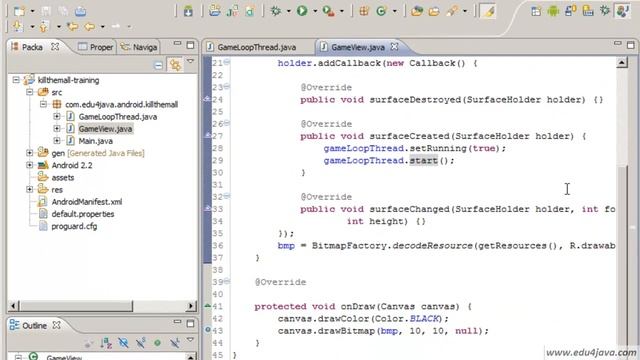The width and height of the screenshot is (640, 360).
Task: Expand the Android 2.2 library node
Action: (30, 165)
